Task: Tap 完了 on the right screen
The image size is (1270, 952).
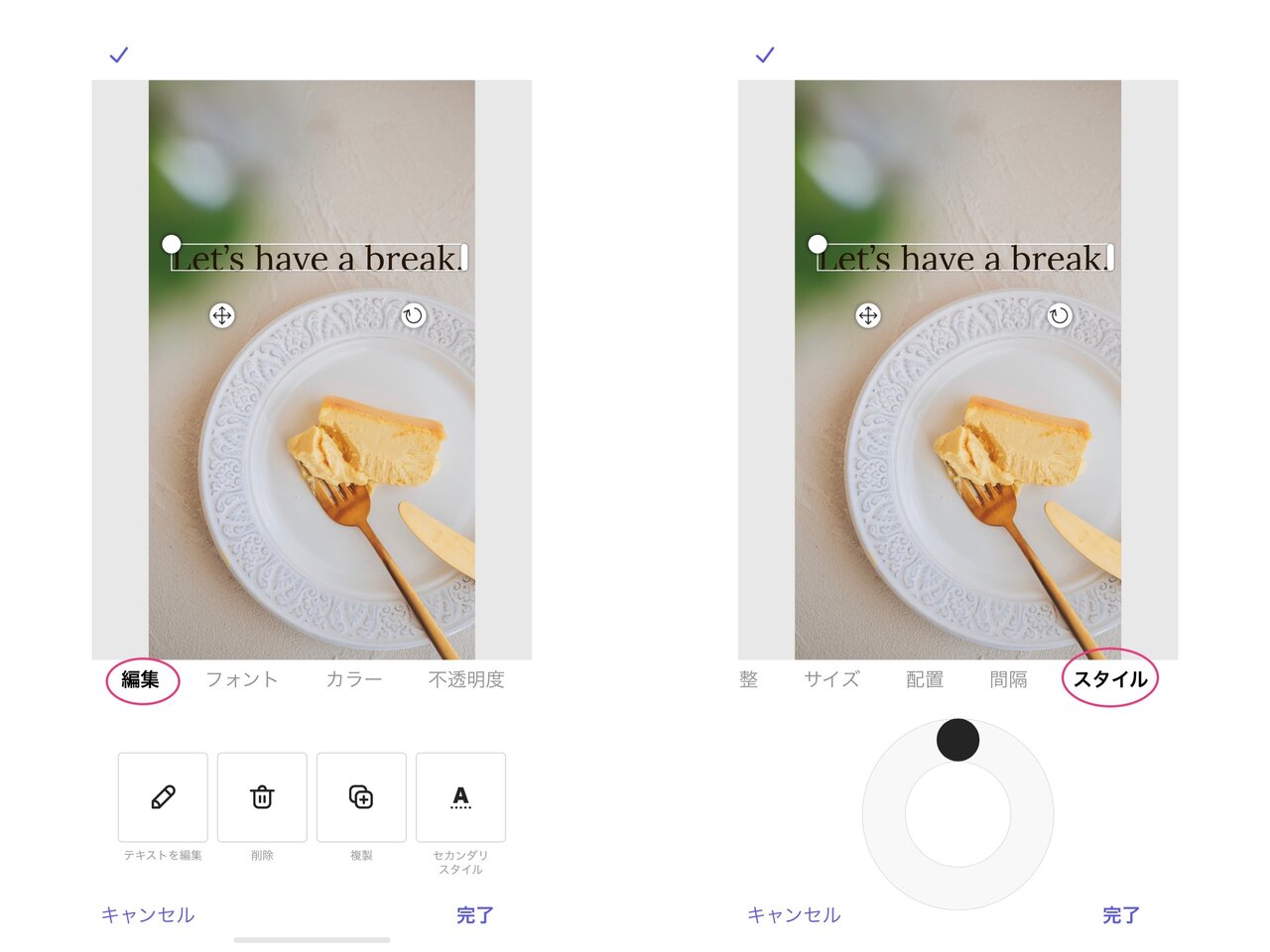Action: pyautogui.click(x=1121, y=914)
